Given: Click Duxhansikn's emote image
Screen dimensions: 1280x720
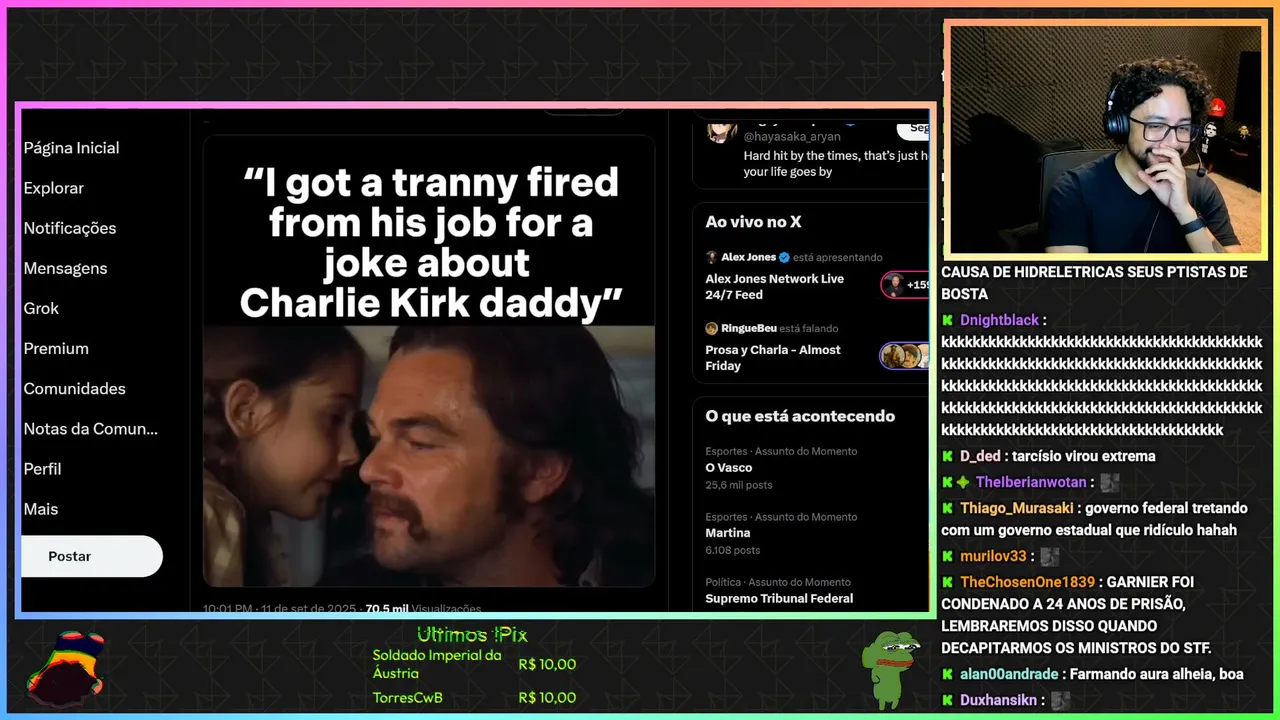Looking at the screenshot, I should pyautogui.click(x=1060, y=700).
